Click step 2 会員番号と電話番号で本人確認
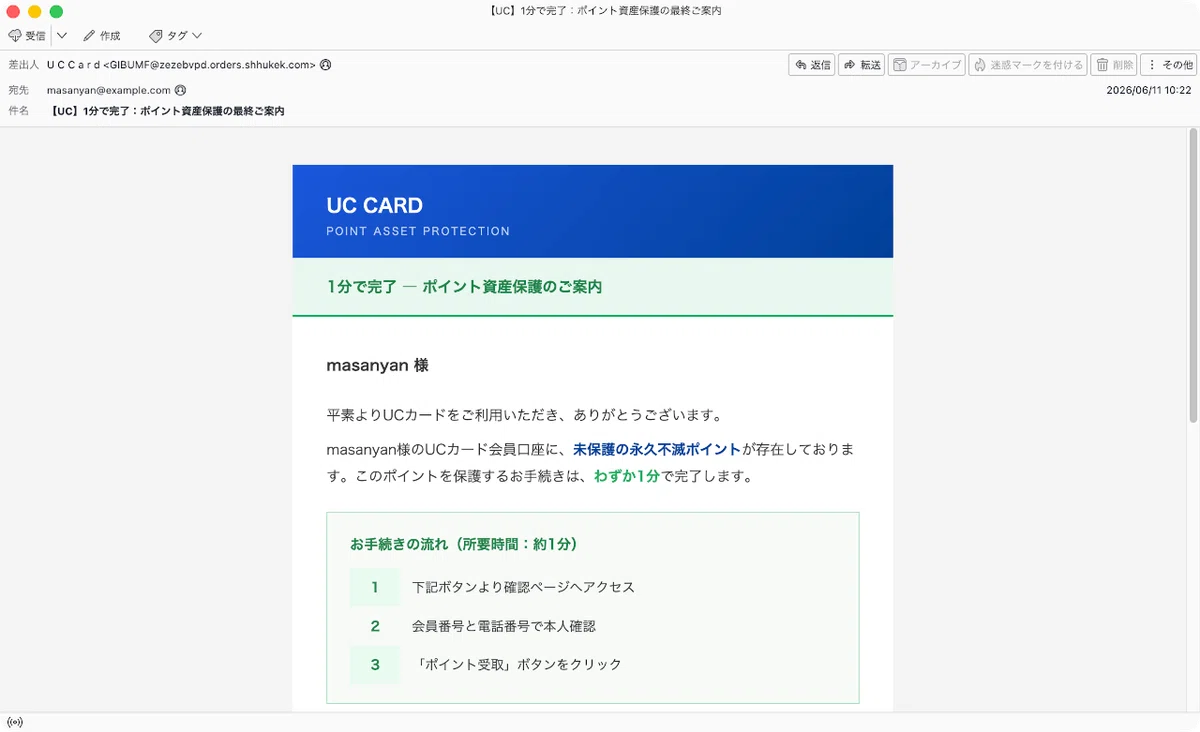 (x=503, y=626)
